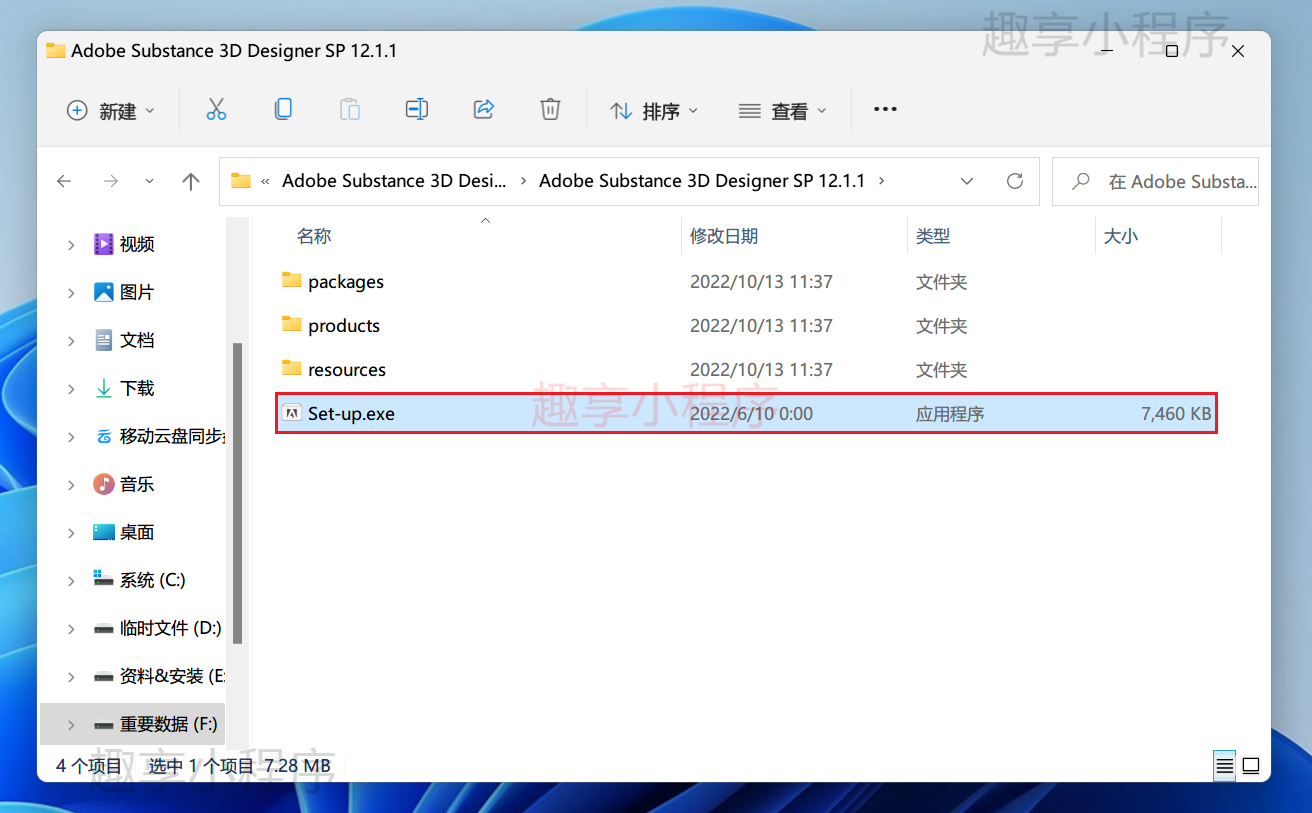This screenshot has height=813, width=1312.
Task: Go up one folder level arrow
Action: (x=191, y=181)
